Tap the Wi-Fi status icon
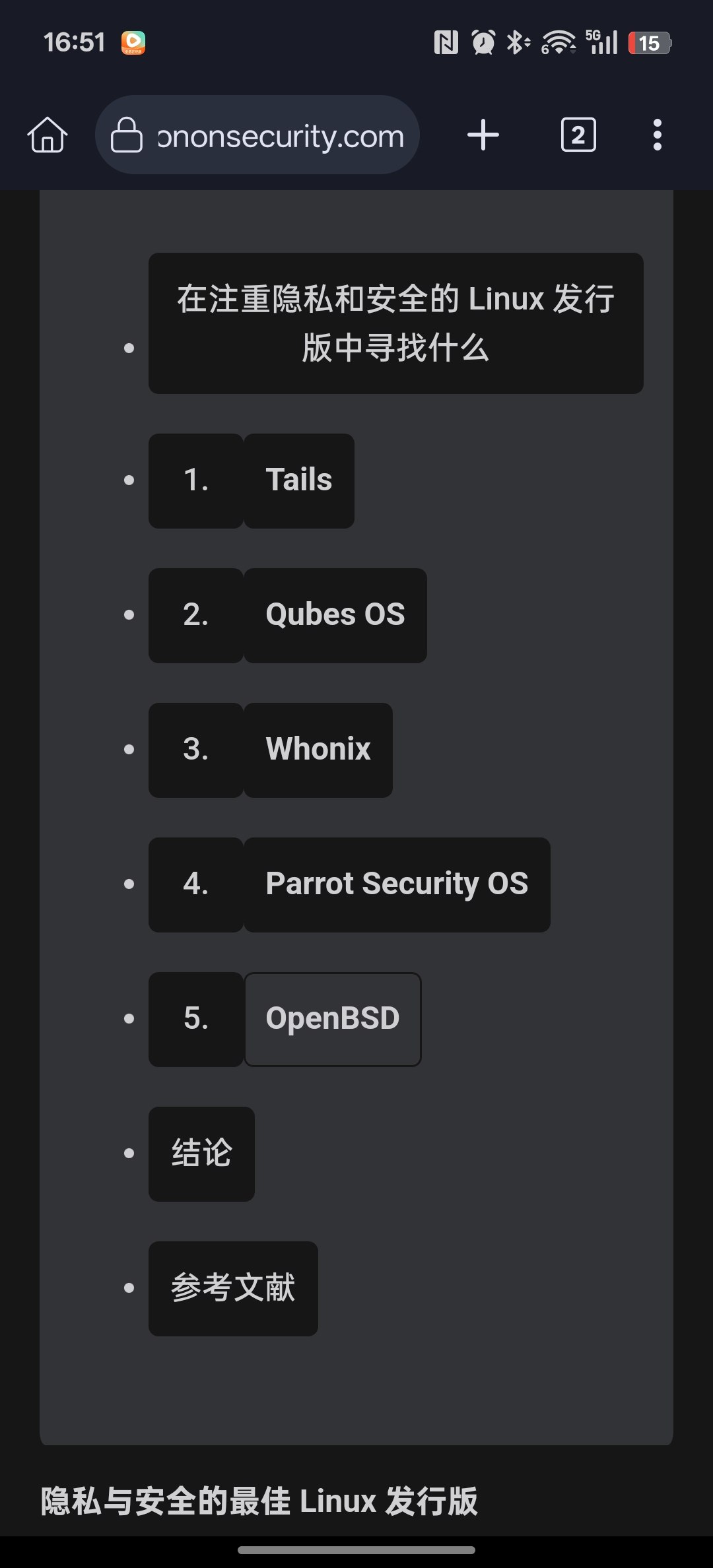The image size is (713, 1568). point(558,43)
